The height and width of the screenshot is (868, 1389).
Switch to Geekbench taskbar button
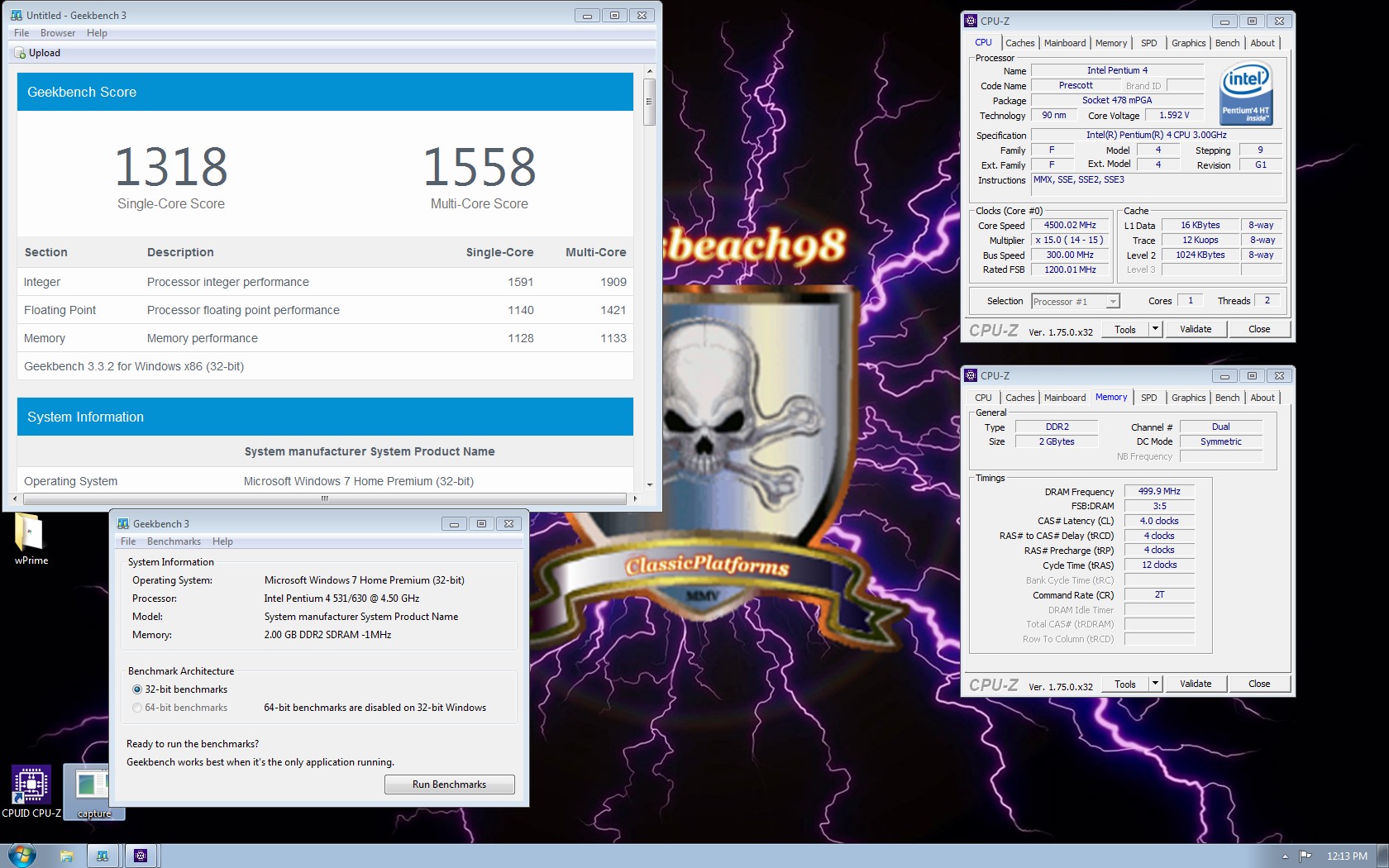(x=103, y=856)
